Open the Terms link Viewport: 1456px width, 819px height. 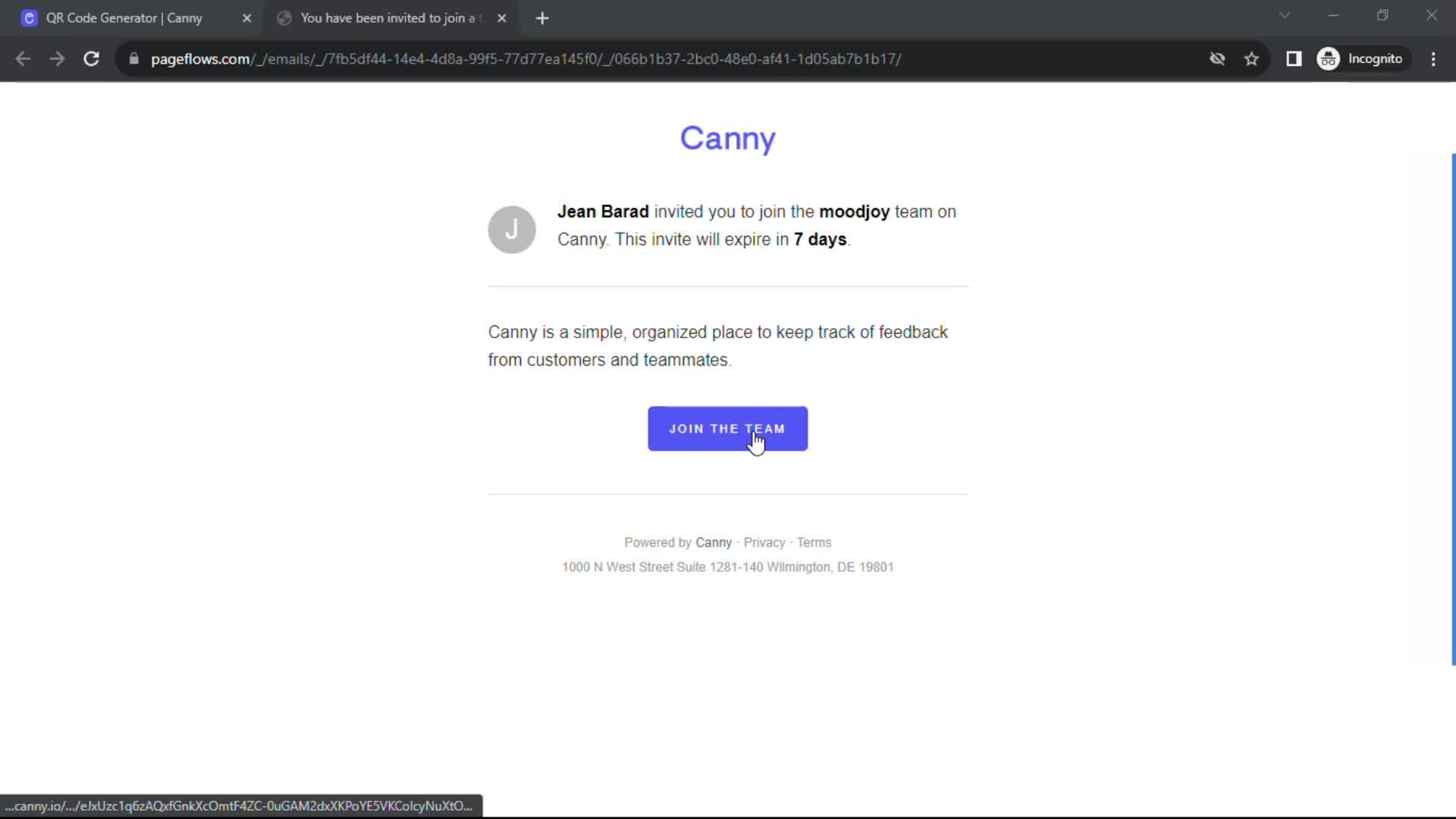(x=814, y=542)
